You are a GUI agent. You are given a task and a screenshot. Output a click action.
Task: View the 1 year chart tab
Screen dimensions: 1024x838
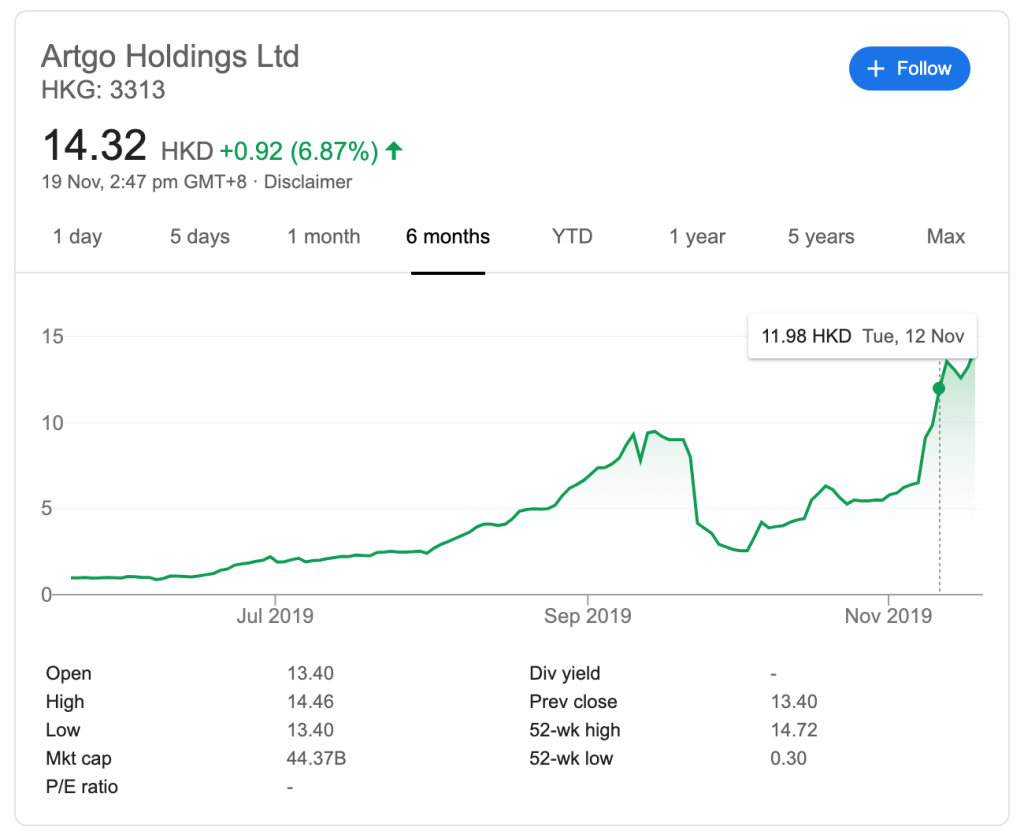click(x=697, y=237)
